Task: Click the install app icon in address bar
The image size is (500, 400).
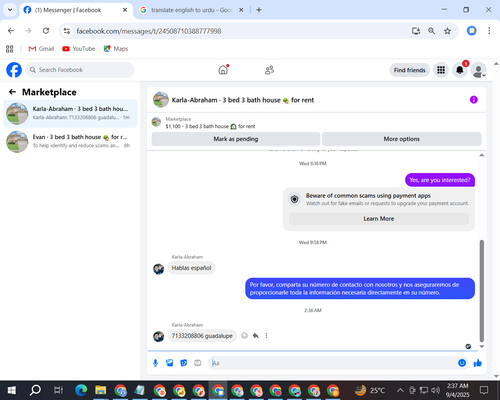Action: click(416, 31)
